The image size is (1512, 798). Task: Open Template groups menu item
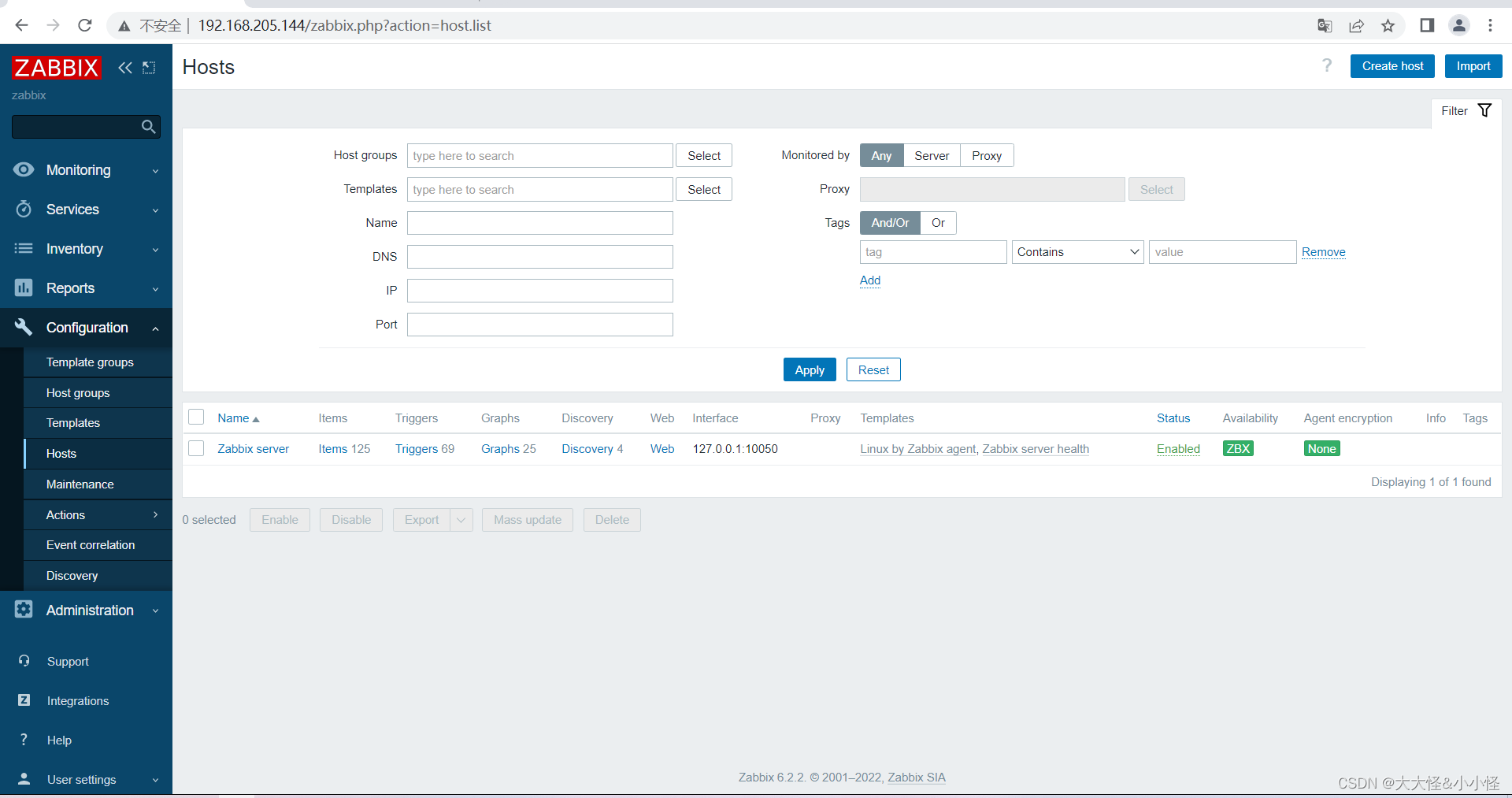tap(98, 362)
